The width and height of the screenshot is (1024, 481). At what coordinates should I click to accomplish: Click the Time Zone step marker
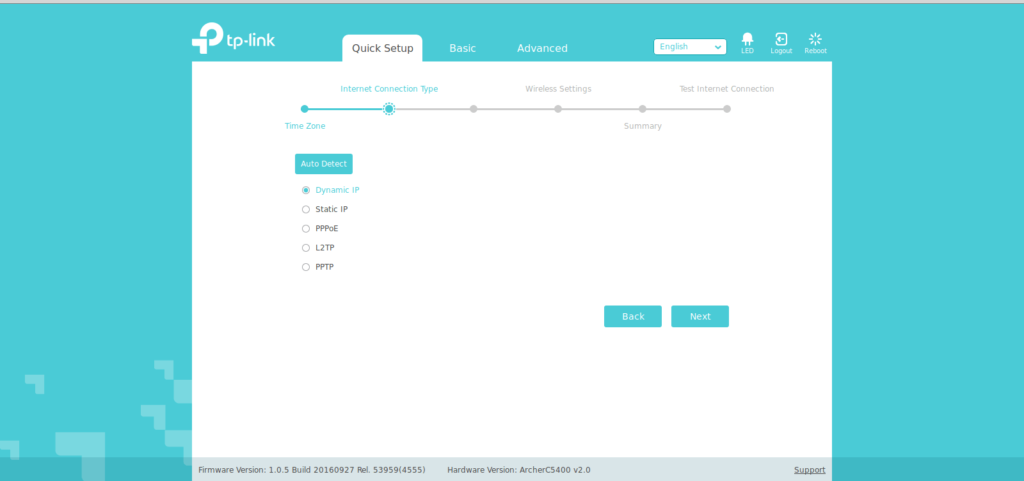[x=305, y=109]
